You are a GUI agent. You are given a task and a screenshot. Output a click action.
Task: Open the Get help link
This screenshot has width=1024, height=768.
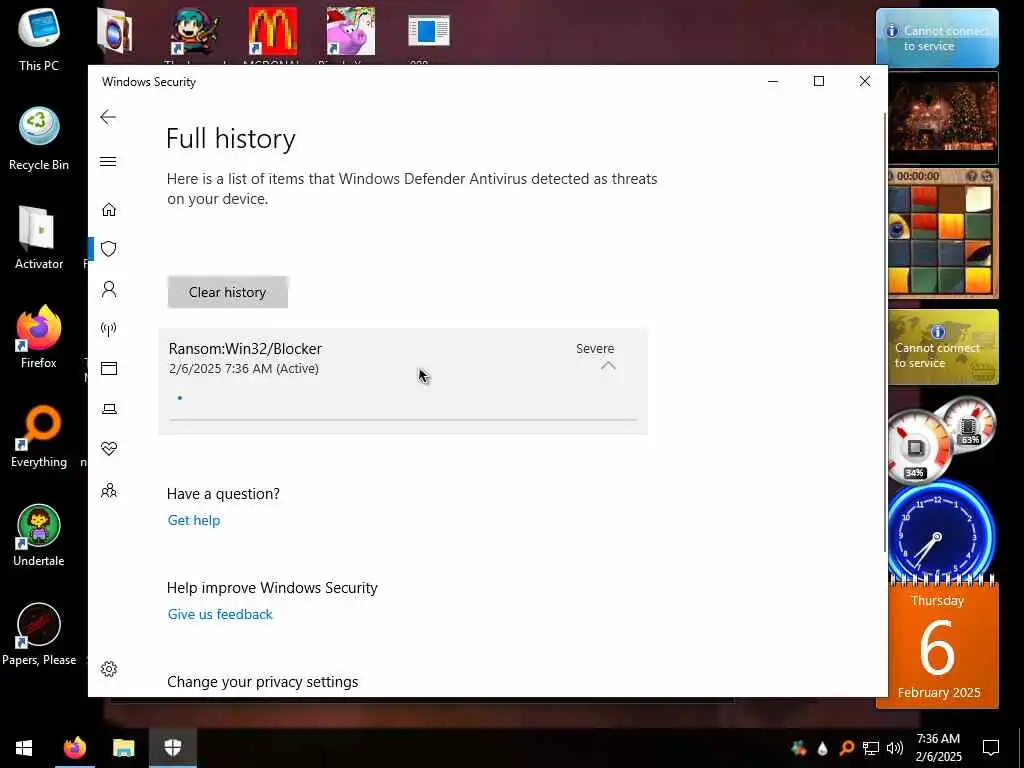tap(193, 520)
